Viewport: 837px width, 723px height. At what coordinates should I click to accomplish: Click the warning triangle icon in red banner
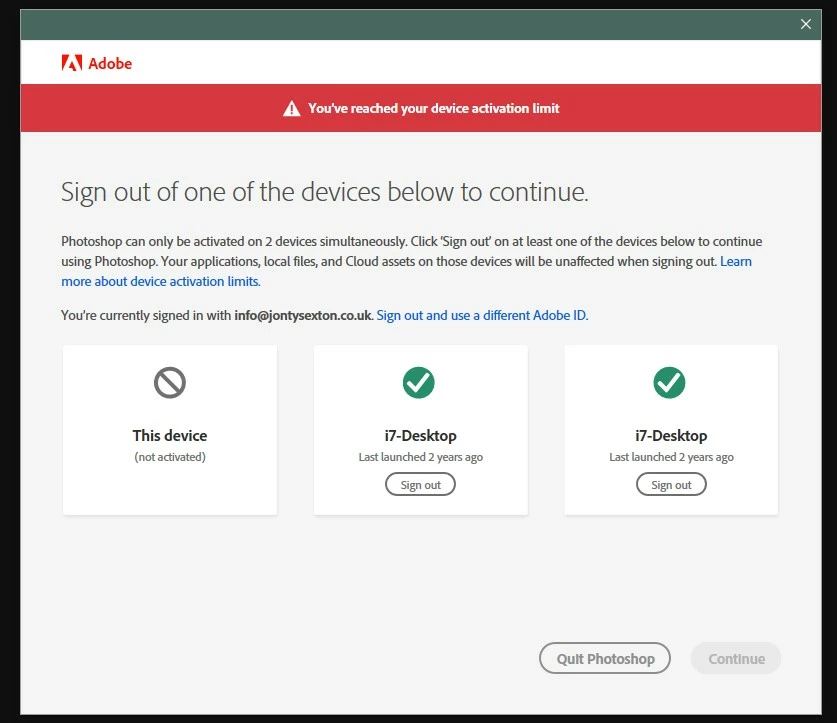[x=291, y=108]
